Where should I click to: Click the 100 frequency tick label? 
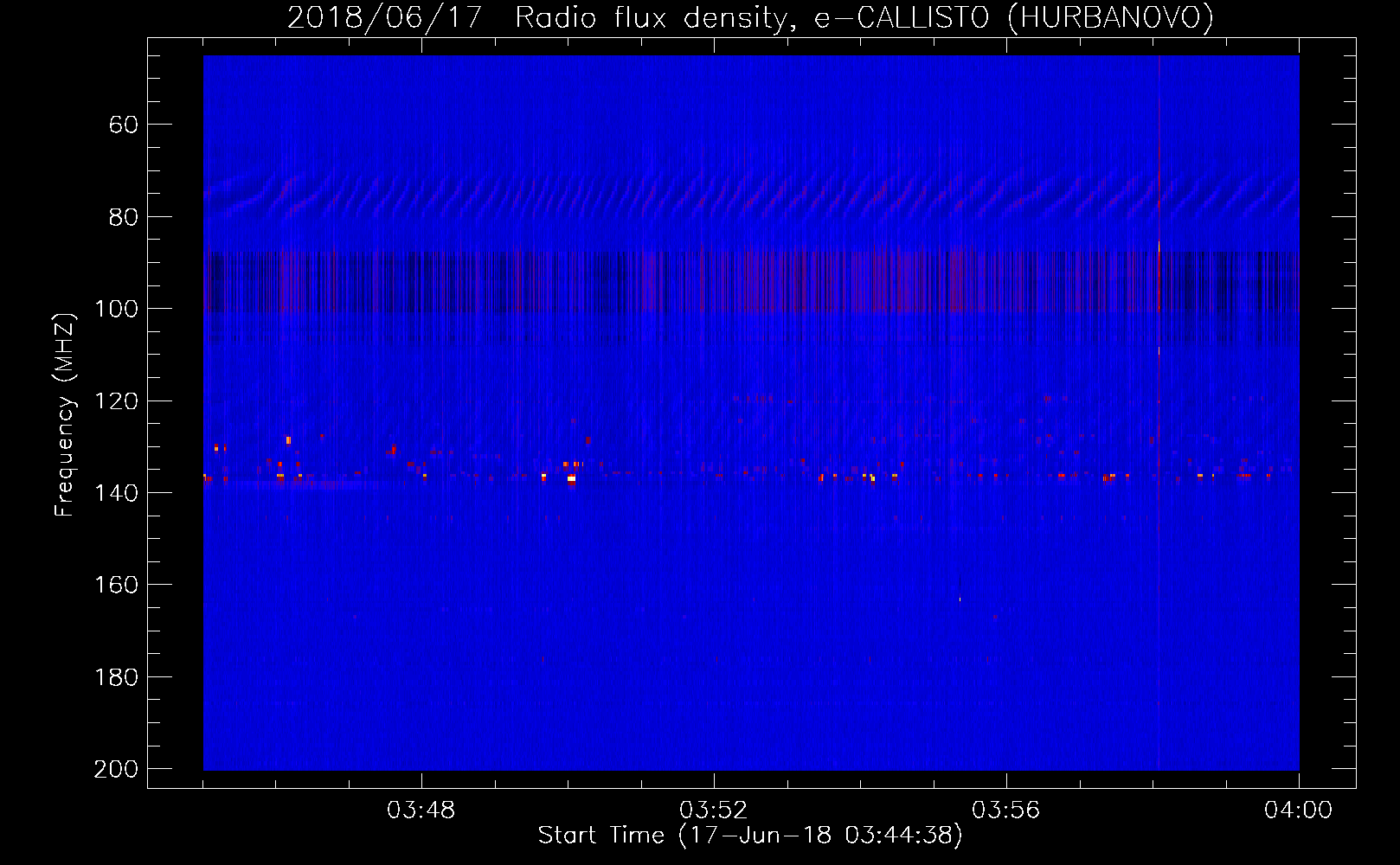pyautogui.click(x=116, y=309)
